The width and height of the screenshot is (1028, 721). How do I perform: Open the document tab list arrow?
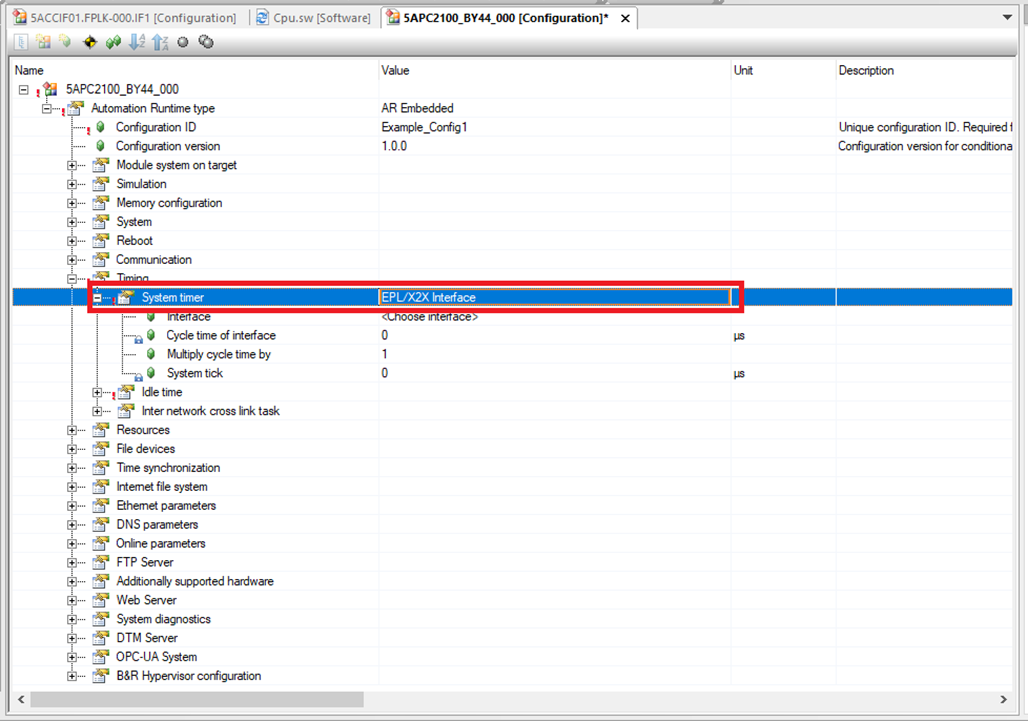pos(1006,18)
